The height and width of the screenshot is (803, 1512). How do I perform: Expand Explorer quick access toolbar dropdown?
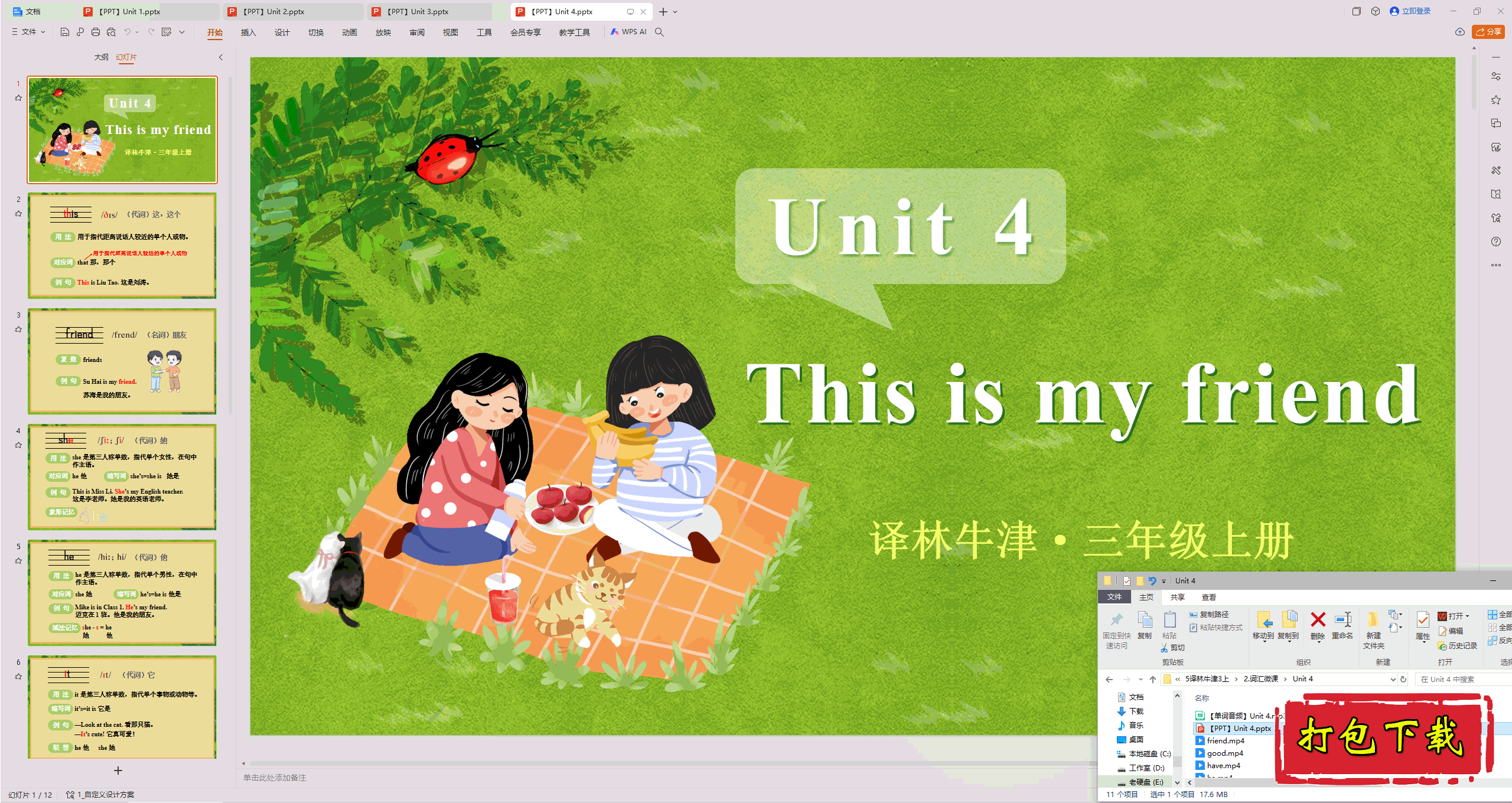click(x=1164, y=582)
